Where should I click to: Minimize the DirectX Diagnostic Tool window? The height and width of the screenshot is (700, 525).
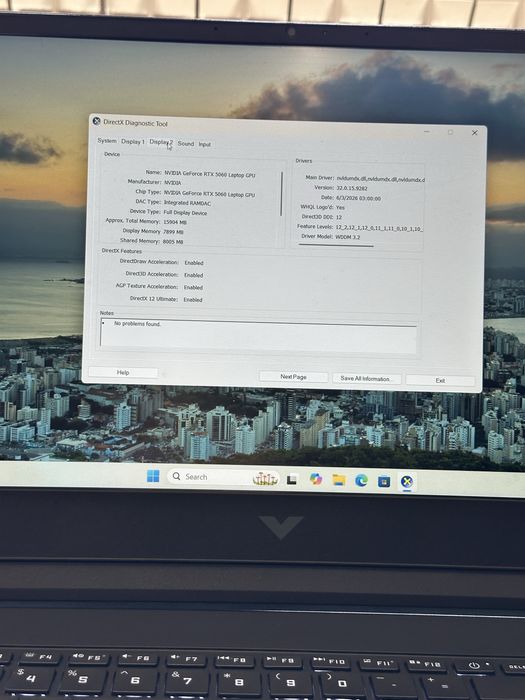coord(427,131)
